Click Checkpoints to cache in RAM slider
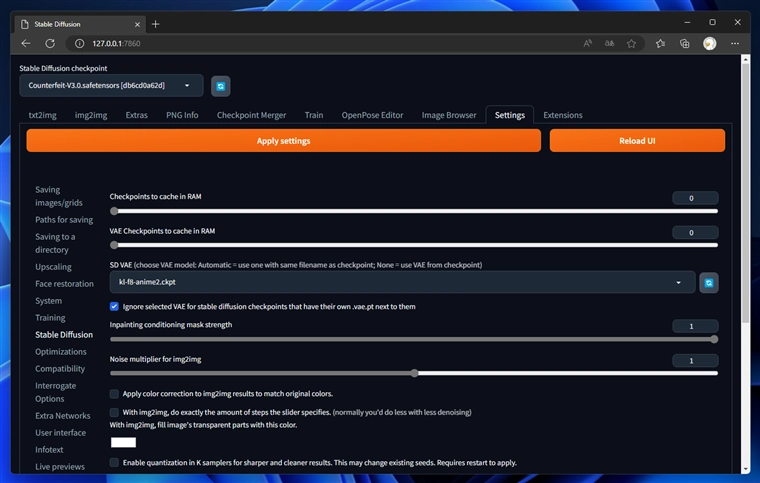Screen dimensions: 760x483 (414, 211)
